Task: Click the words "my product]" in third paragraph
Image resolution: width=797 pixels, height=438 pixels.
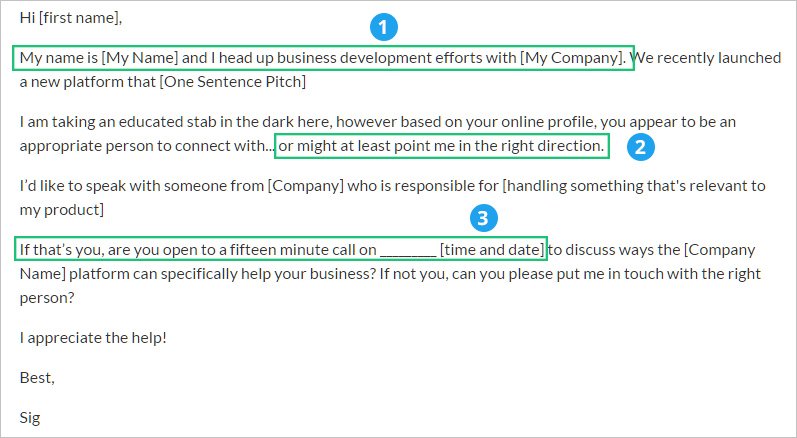Action: (x=62, y=210)
